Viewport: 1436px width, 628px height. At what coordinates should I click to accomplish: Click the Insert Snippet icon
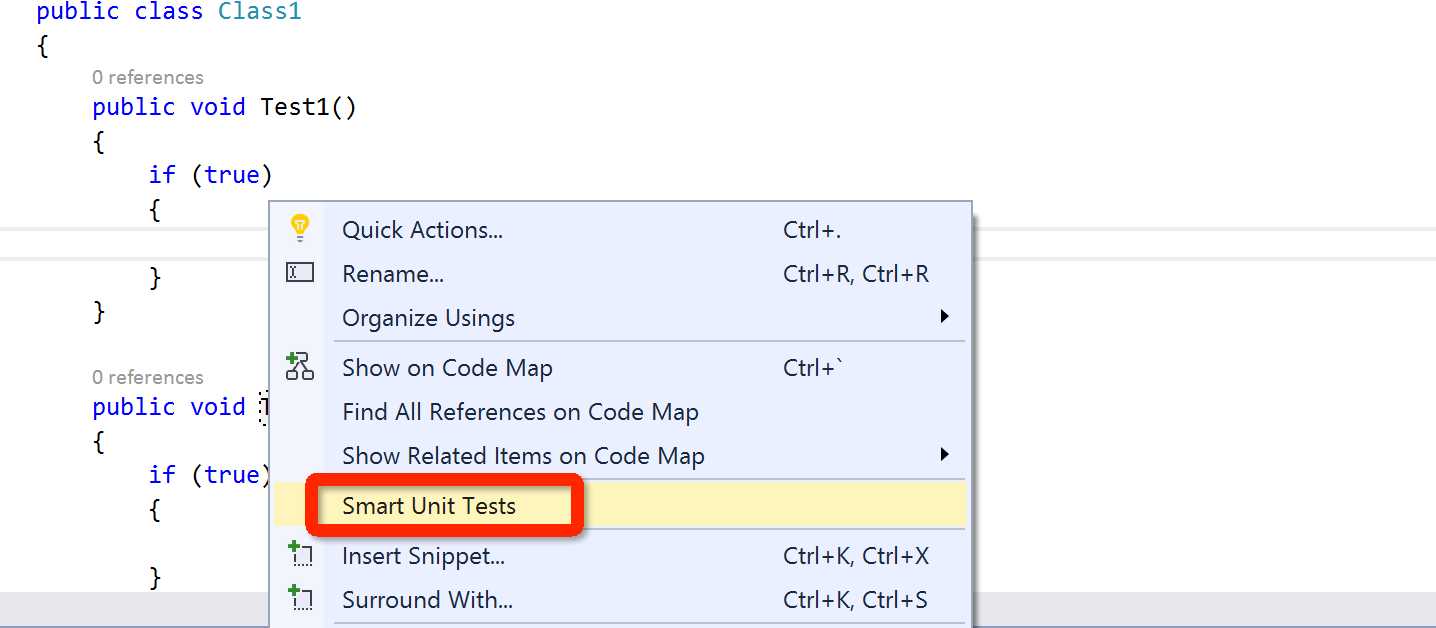click(300, 555)
